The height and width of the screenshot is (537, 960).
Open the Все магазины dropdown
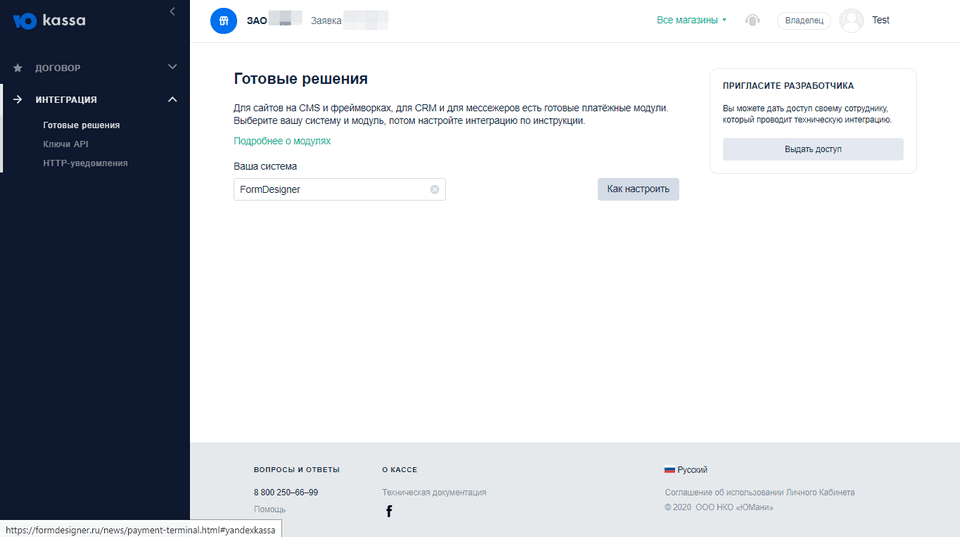point(691,20)
